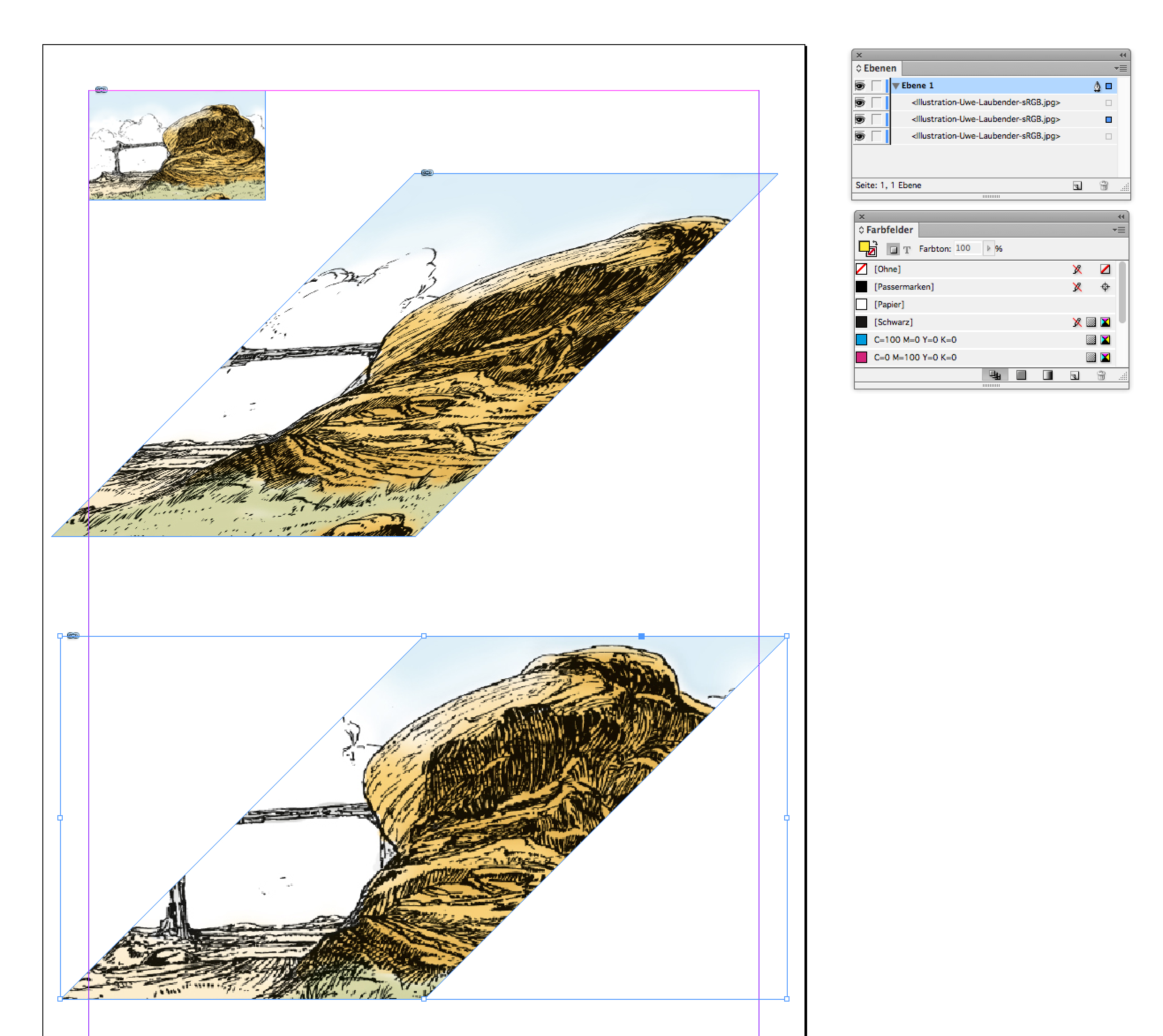Toggle lock box of Ebene 1 layer
The image size is (1163, 1036).
point(876,86)
